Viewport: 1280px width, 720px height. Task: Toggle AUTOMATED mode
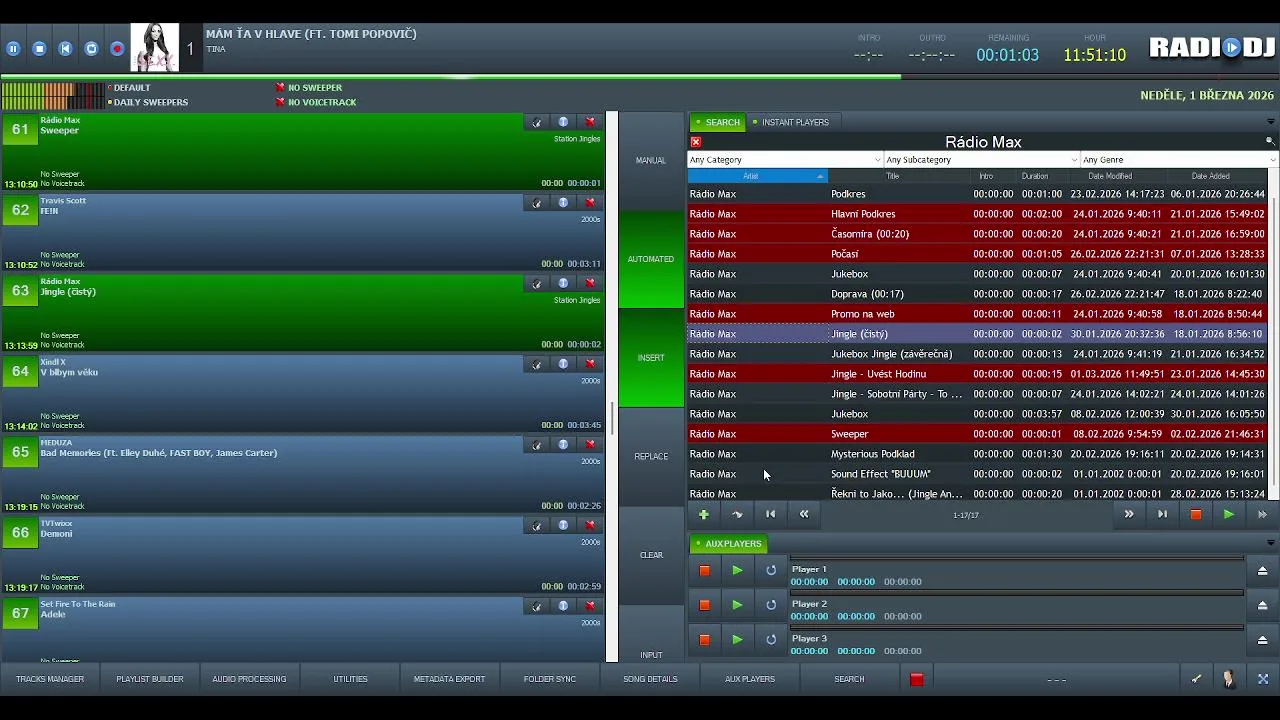pos(651,259)
